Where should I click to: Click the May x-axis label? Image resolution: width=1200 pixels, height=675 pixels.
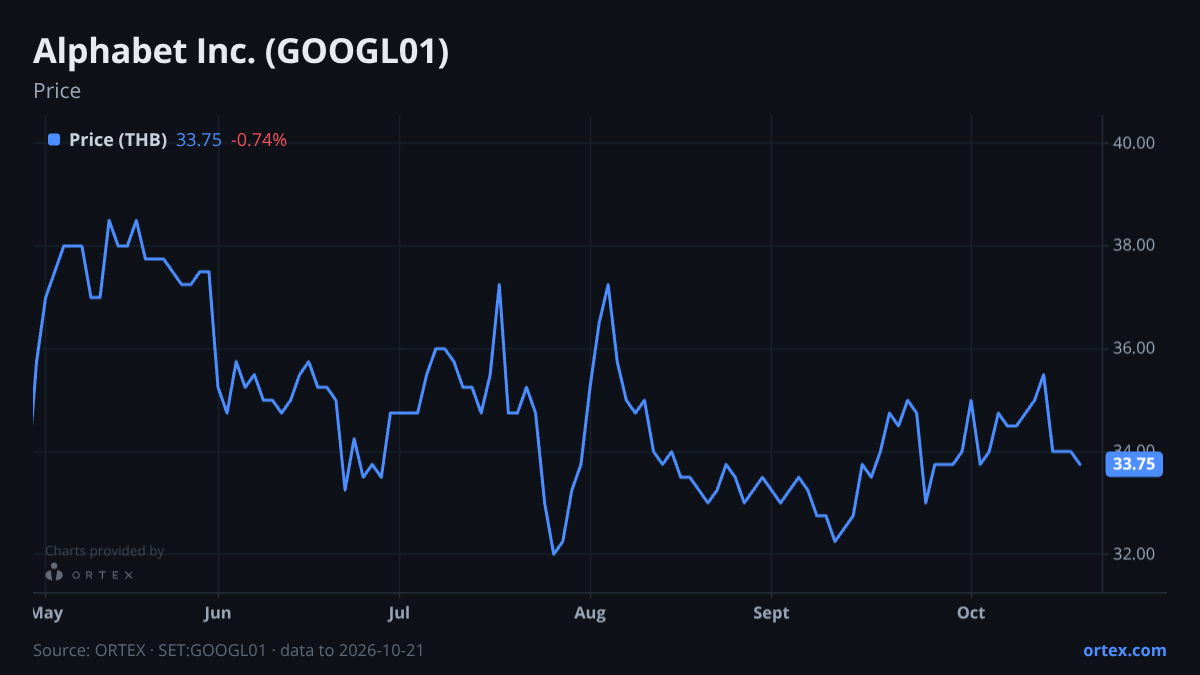point(48,612)
